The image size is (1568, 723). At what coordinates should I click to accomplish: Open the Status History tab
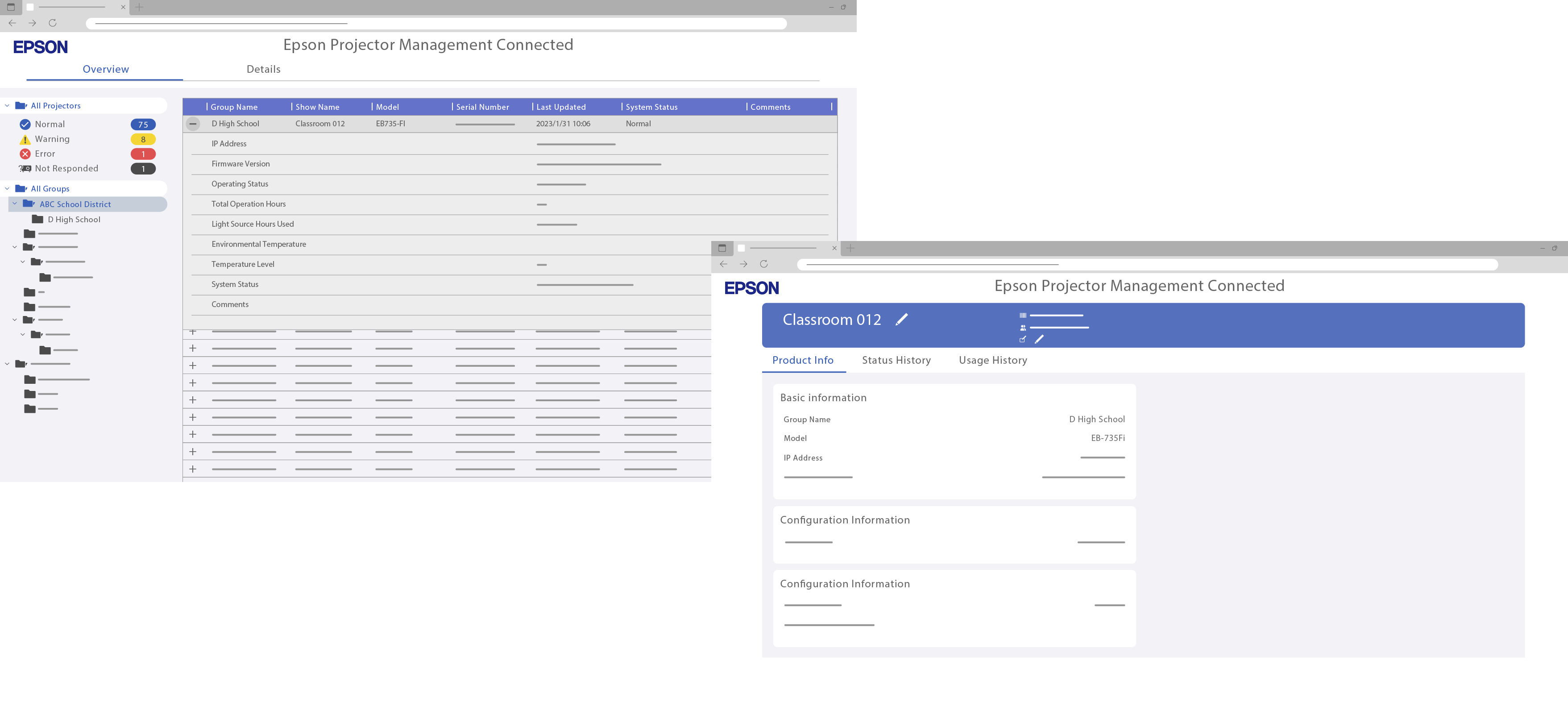click(x=896, y=360)
